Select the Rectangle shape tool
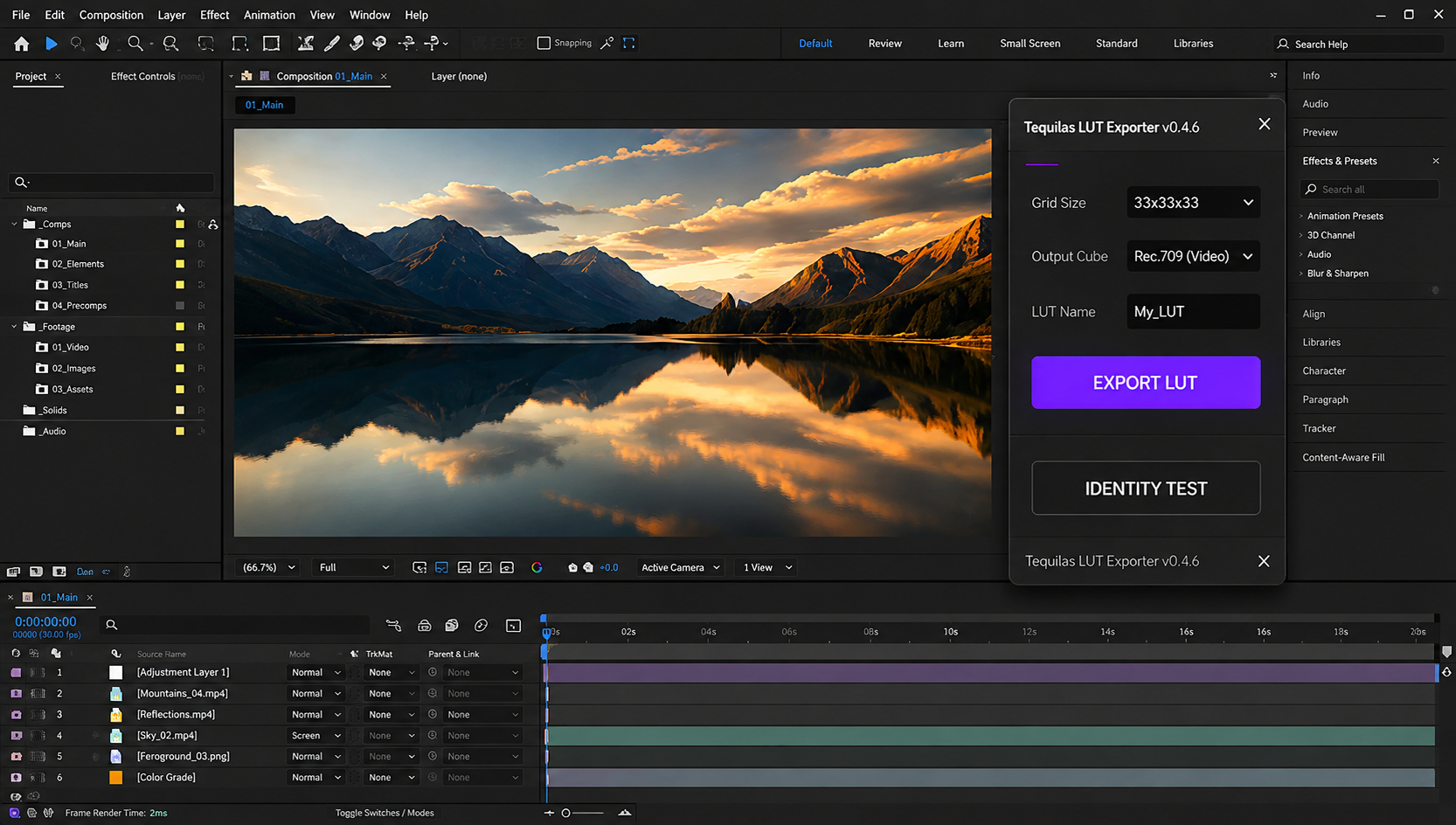Screen dimensions: 1456x825 [x=271, y=43]
